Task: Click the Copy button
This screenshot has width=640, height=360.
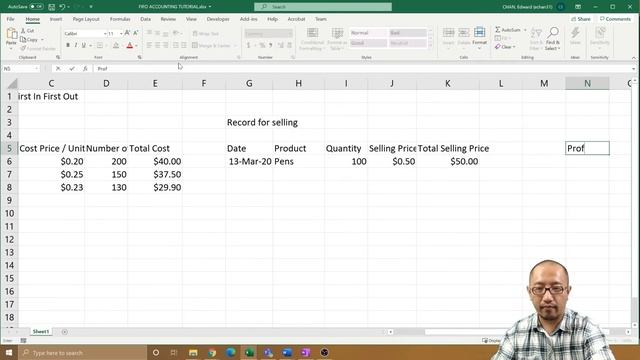Action: [x=29, y=40]
